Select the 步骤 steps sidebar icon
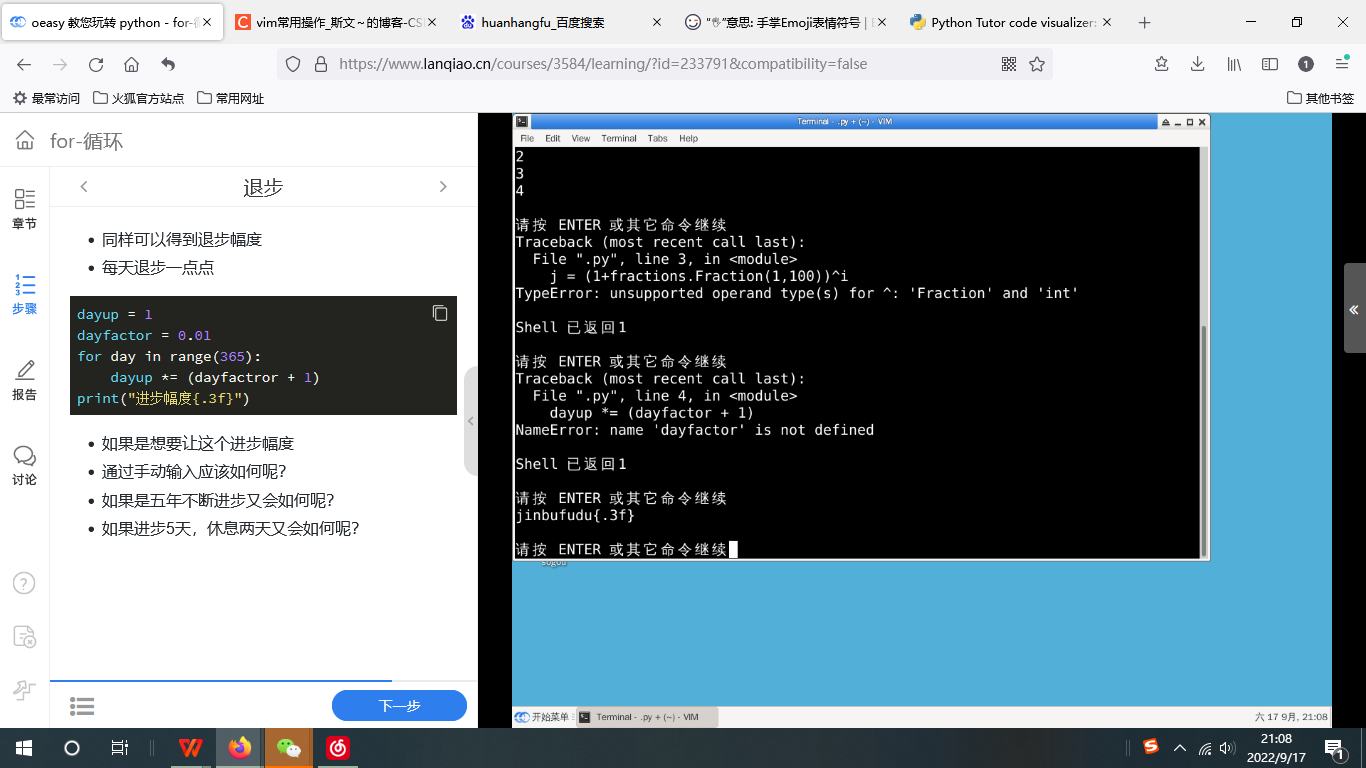The image size is (1366, 768). tap(24, 294)
